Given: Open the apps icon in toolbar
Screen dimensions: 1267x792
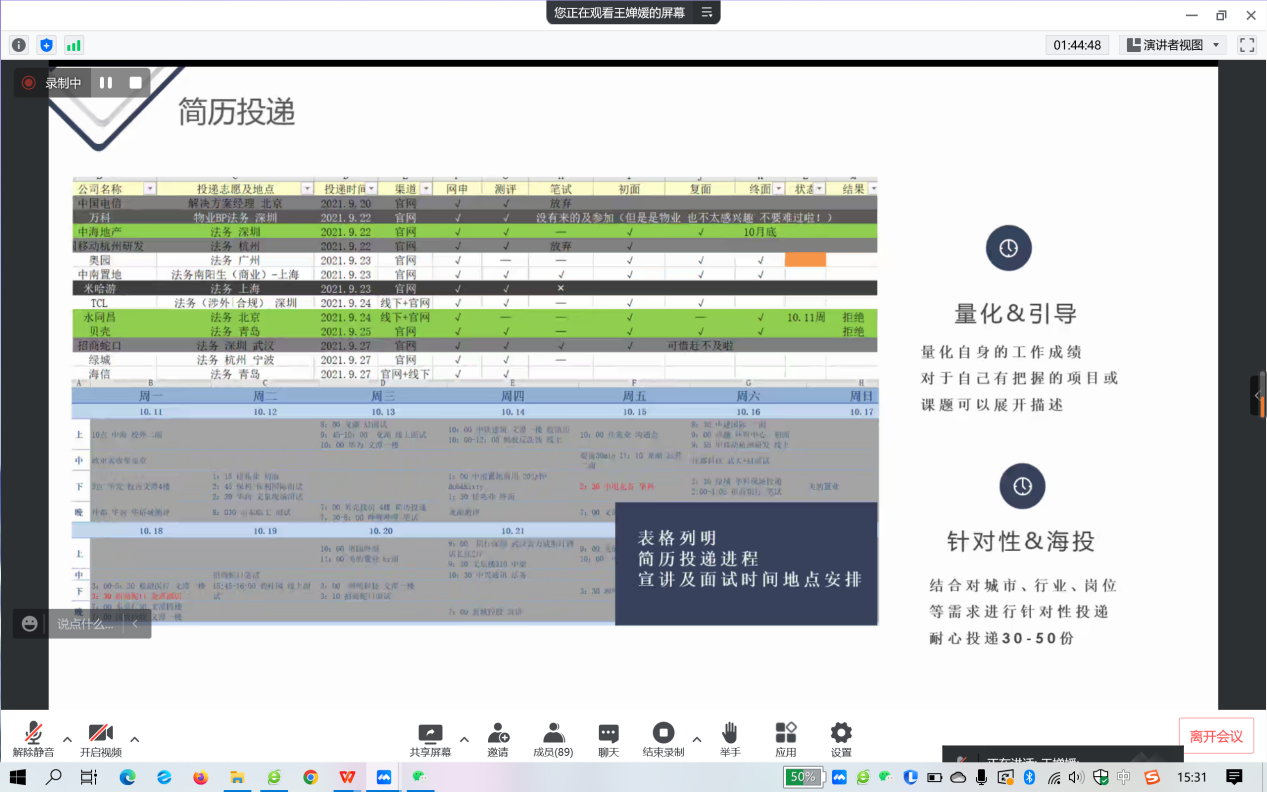Looking at the screenshot, I should (x=786, y=739).
